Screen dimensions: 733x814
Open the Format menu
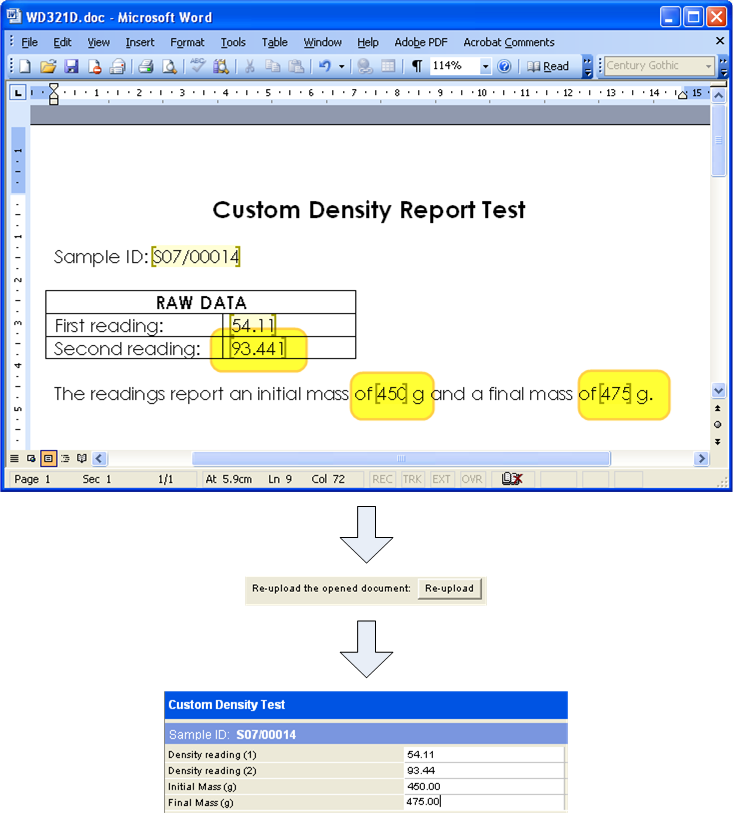pos(187,43)
